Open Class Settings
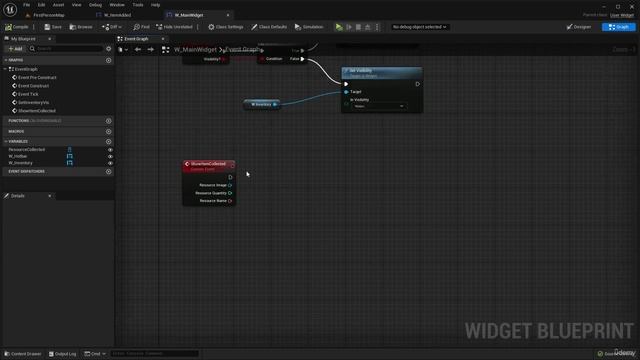The width and height of the screenshot is (640, 360). (x=226, y=27)
